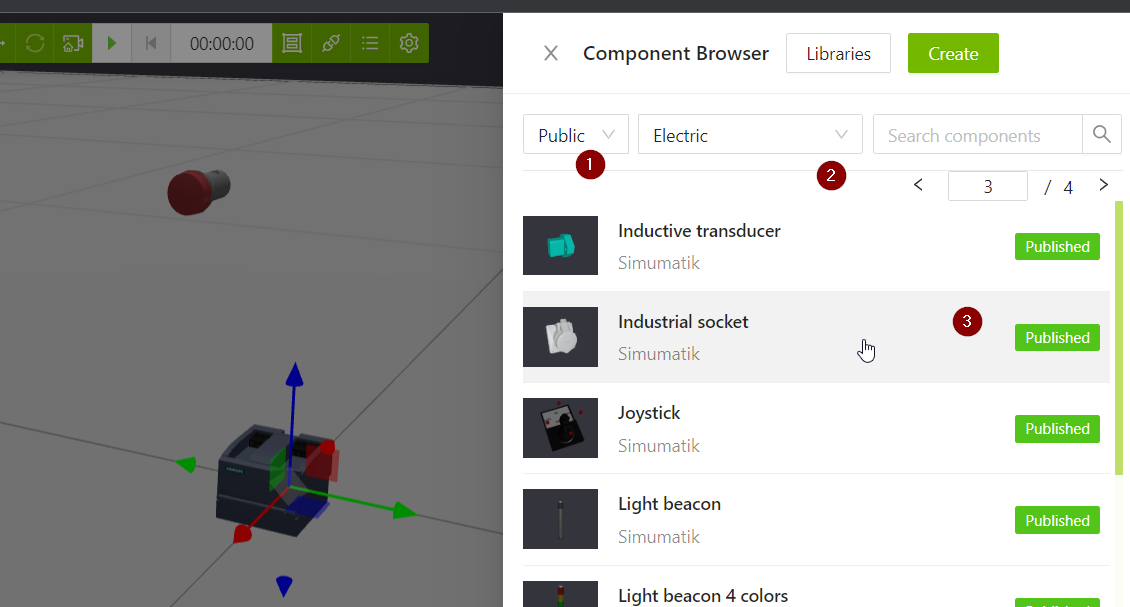1130x607 pixels.
Task: Click the red sphere axis handle below the PLC
Action: click(x=243, y=534)
